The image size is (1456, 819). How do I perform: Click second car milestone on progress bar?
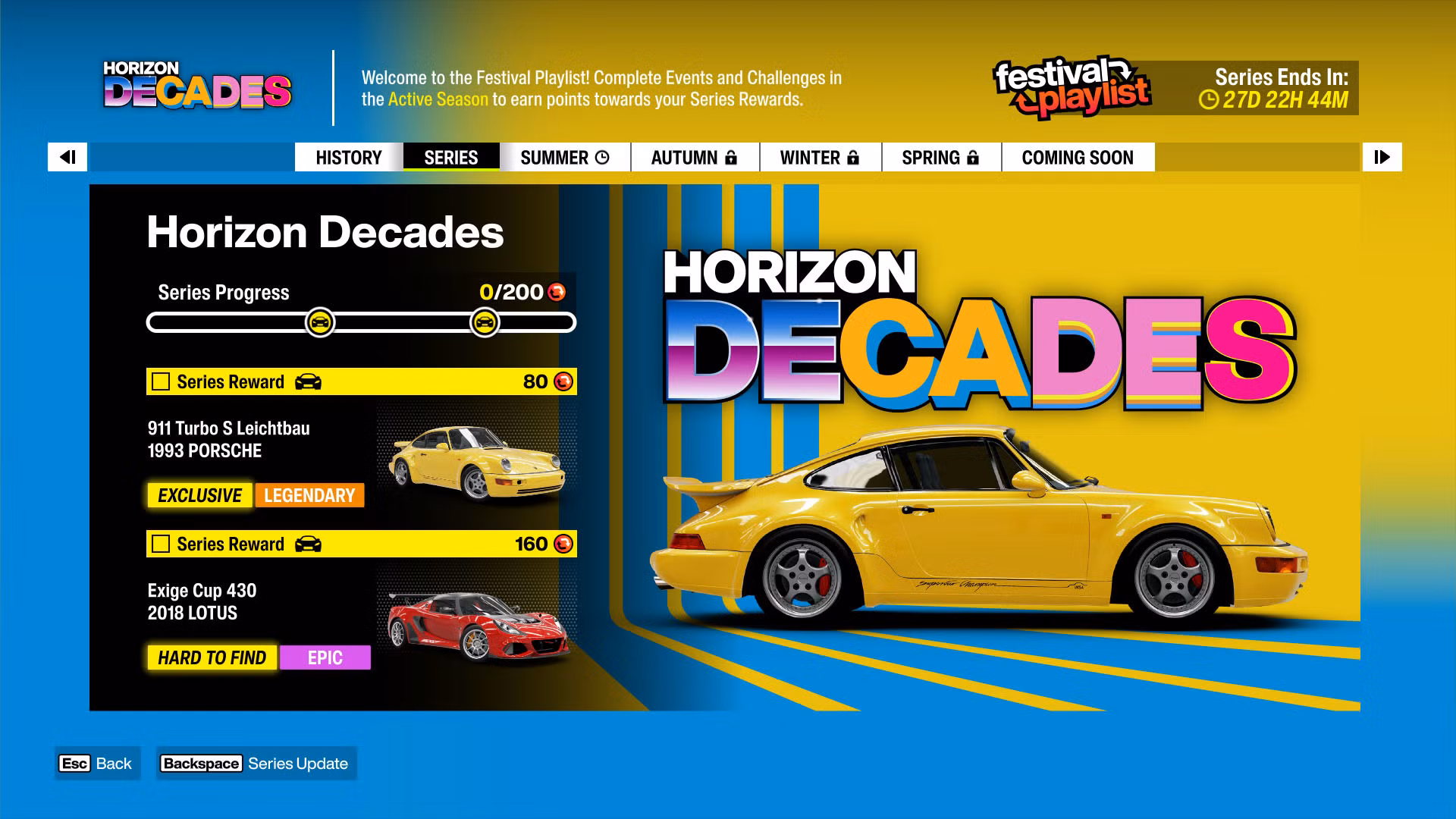485,322
